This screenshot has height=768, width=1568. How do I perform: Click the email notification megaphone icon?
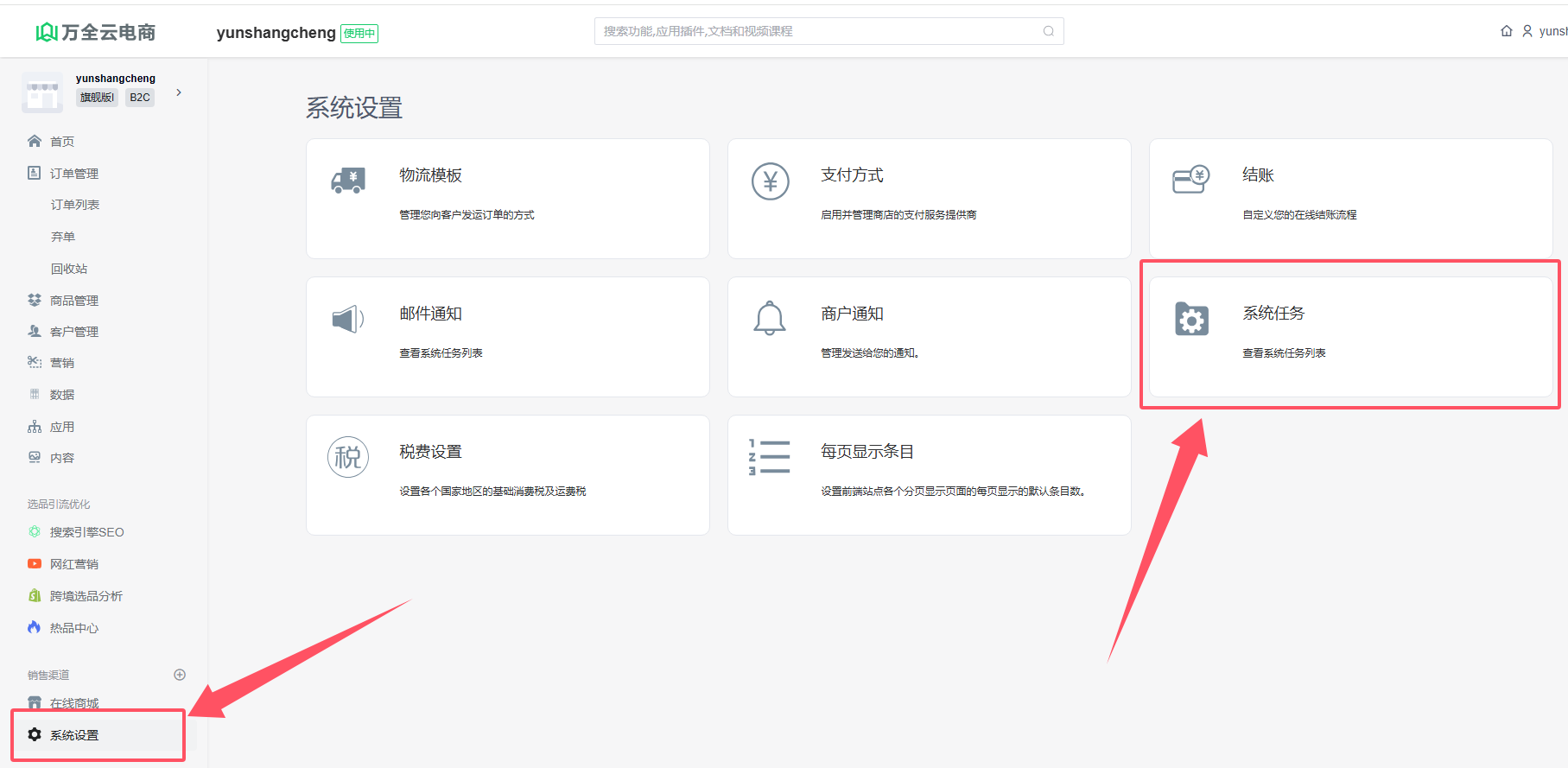pos(348,319)
